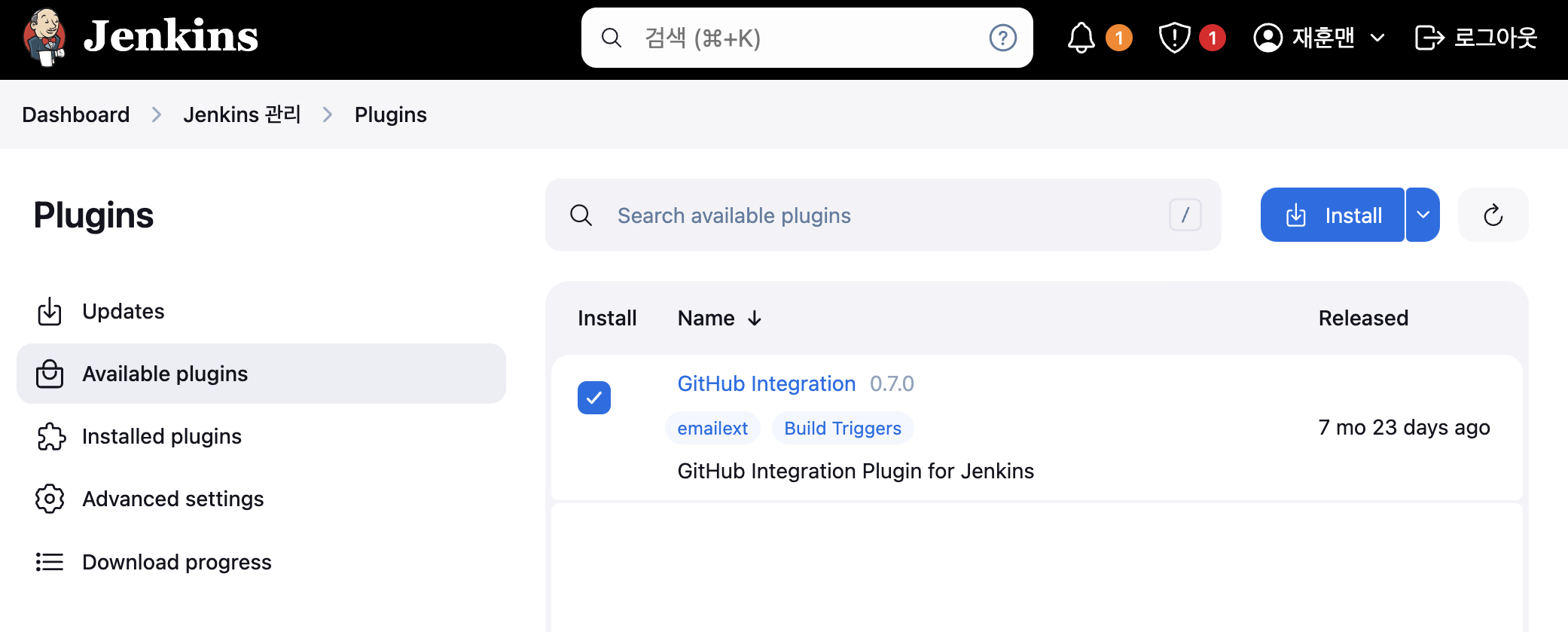Go to Jenkins 관리 breadcrumb
This screenshot has width=1568, height=632.
(x=242, y=114)
